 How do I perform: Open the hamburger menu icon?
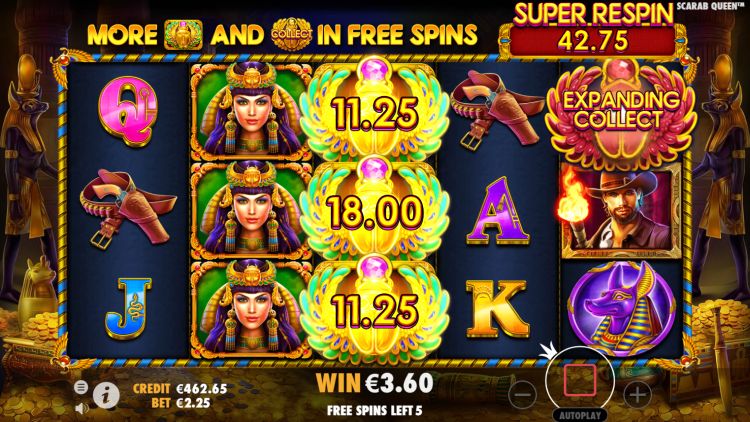click(x=81, y=387)
